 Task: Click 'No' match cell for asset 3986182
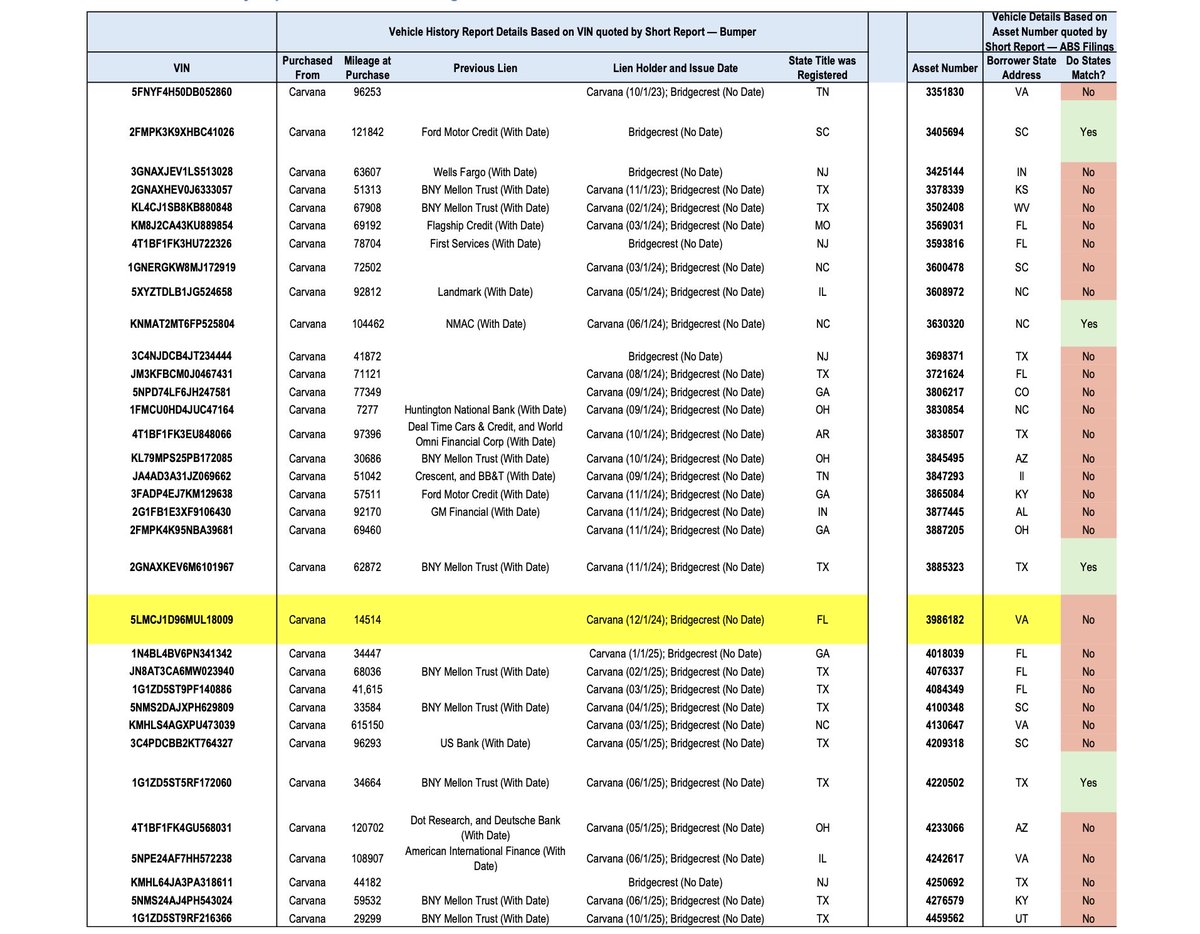1089,620
